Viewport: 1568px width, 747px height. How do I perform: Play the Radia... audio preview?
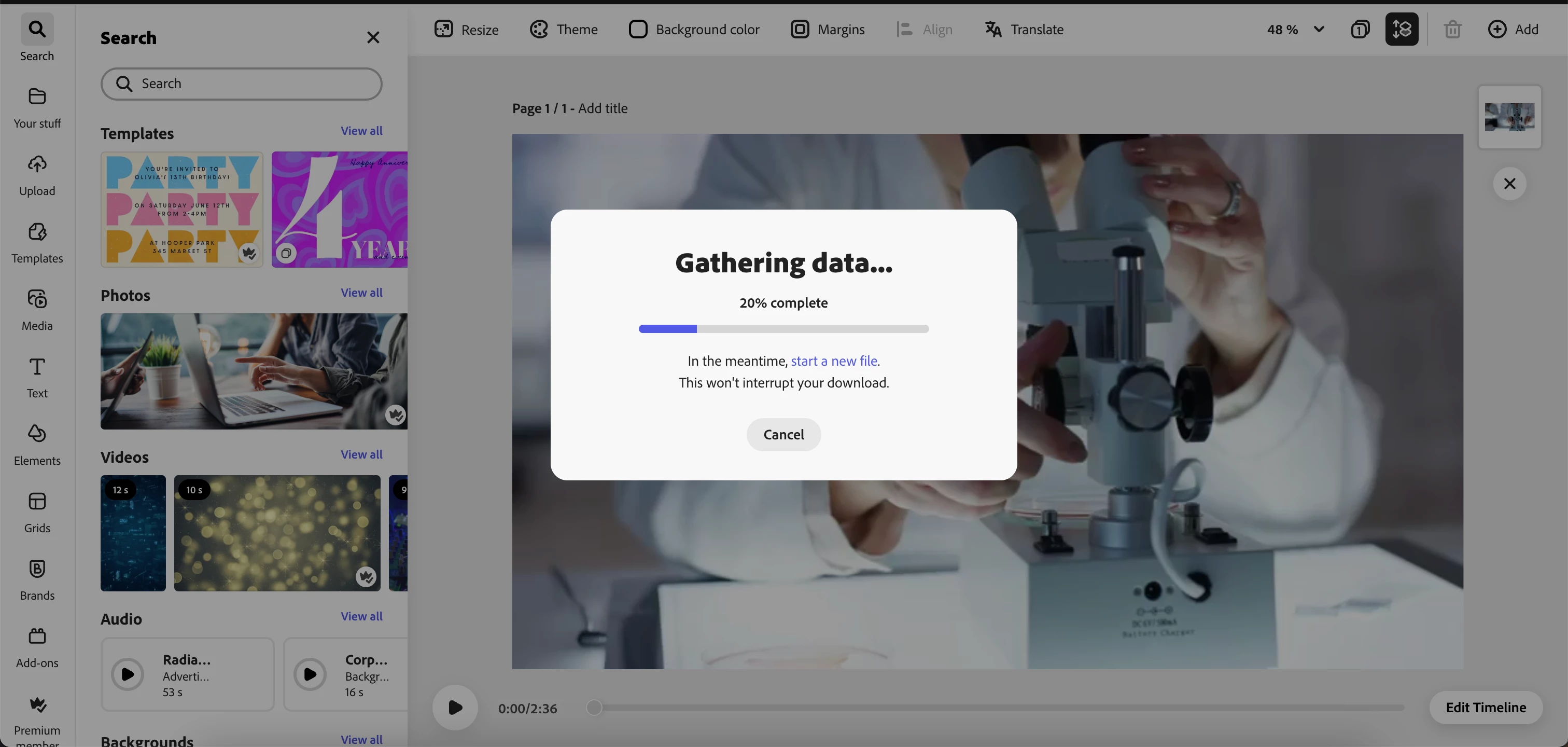pyautogui.click(x=127, y=674)
